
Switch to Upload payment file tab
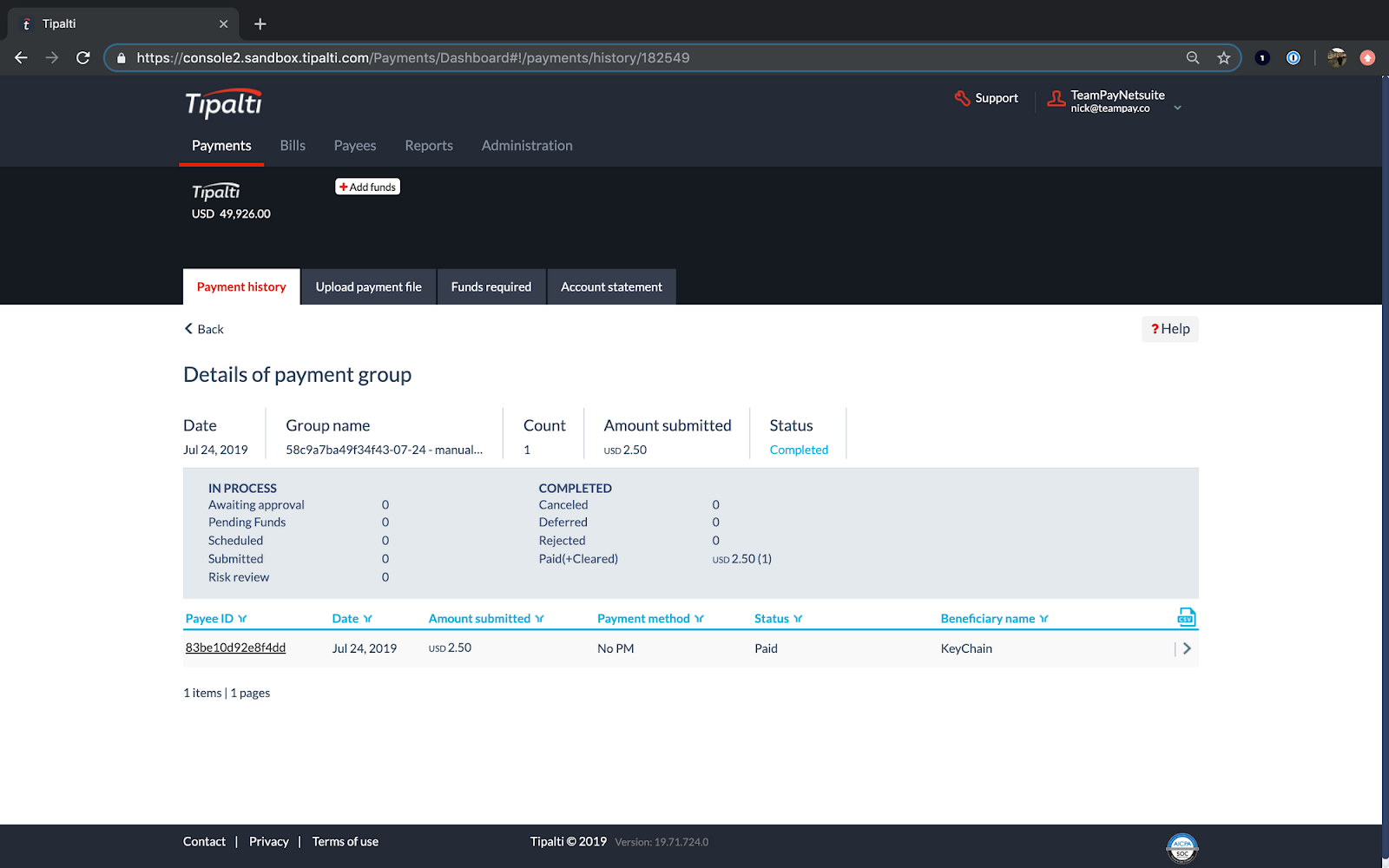(369, 287)
